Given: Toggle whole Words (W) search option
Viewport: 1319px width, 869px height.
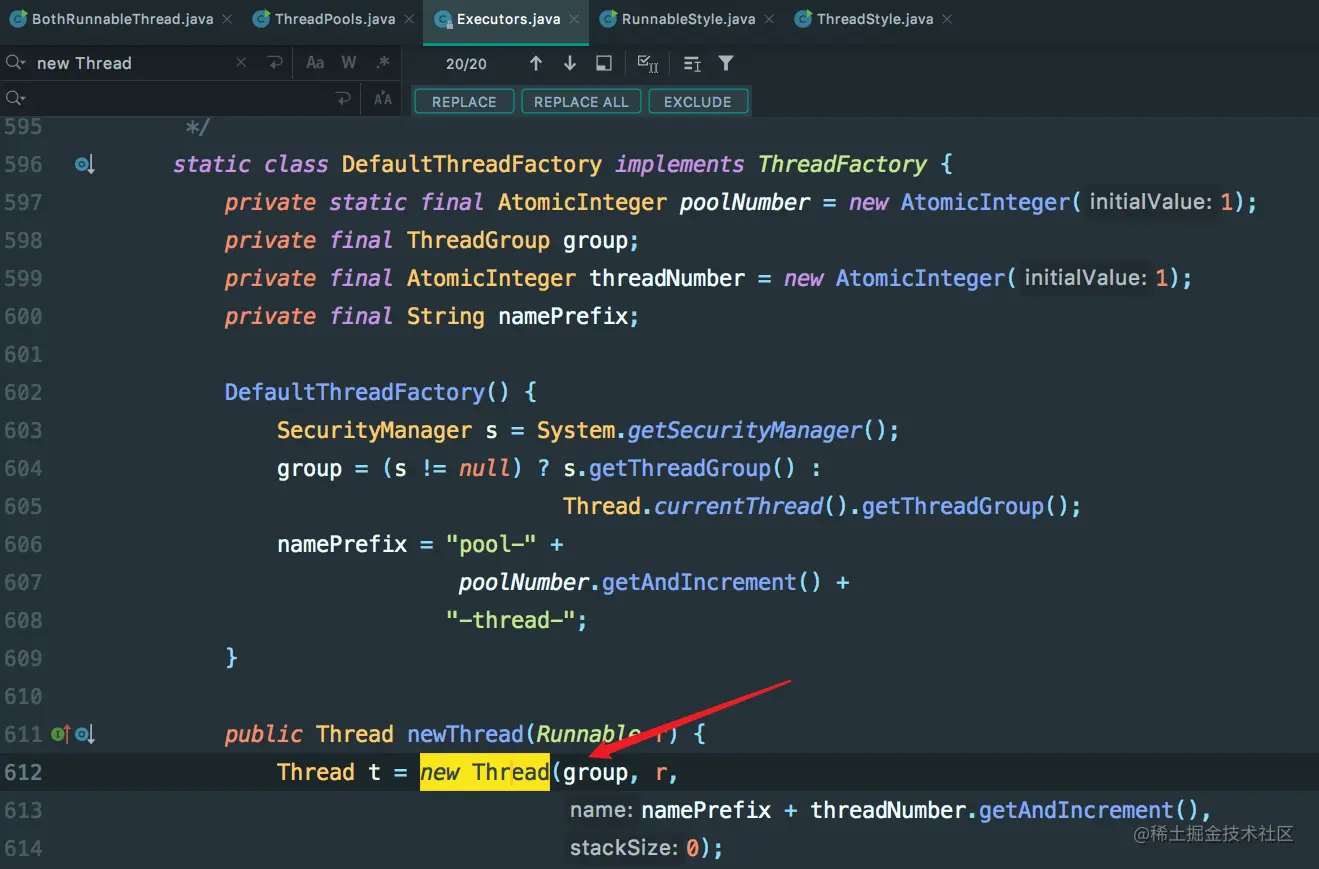Looking at the screenshot, I should point(349,63).
